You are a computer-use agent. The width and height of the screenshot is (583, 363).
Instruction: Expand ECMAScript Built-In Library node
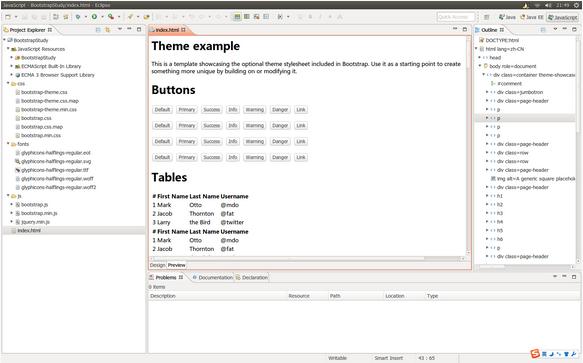(x=12, y=66)
